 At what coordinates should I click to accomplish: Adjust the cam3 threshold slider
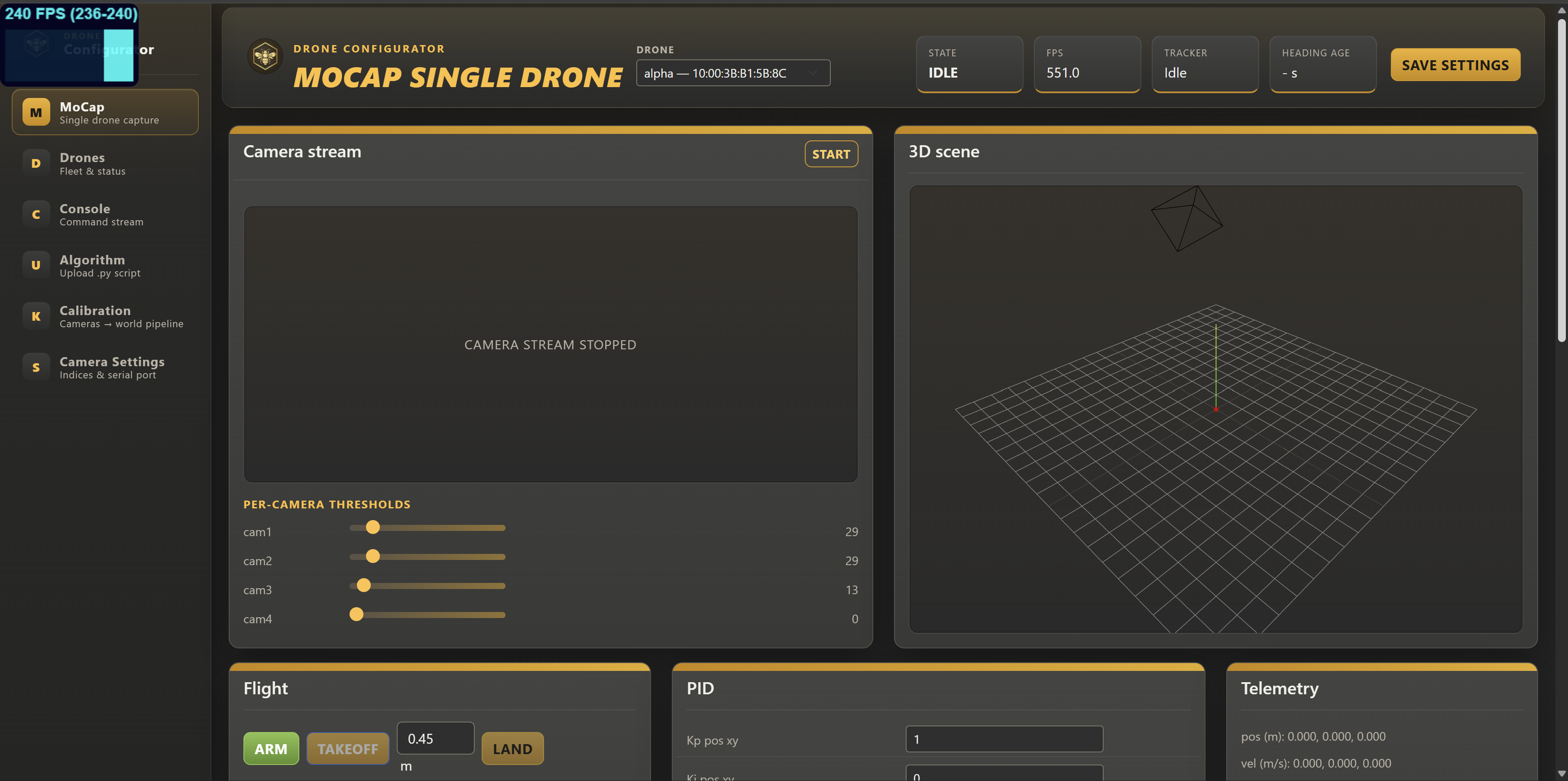[428, 586]
